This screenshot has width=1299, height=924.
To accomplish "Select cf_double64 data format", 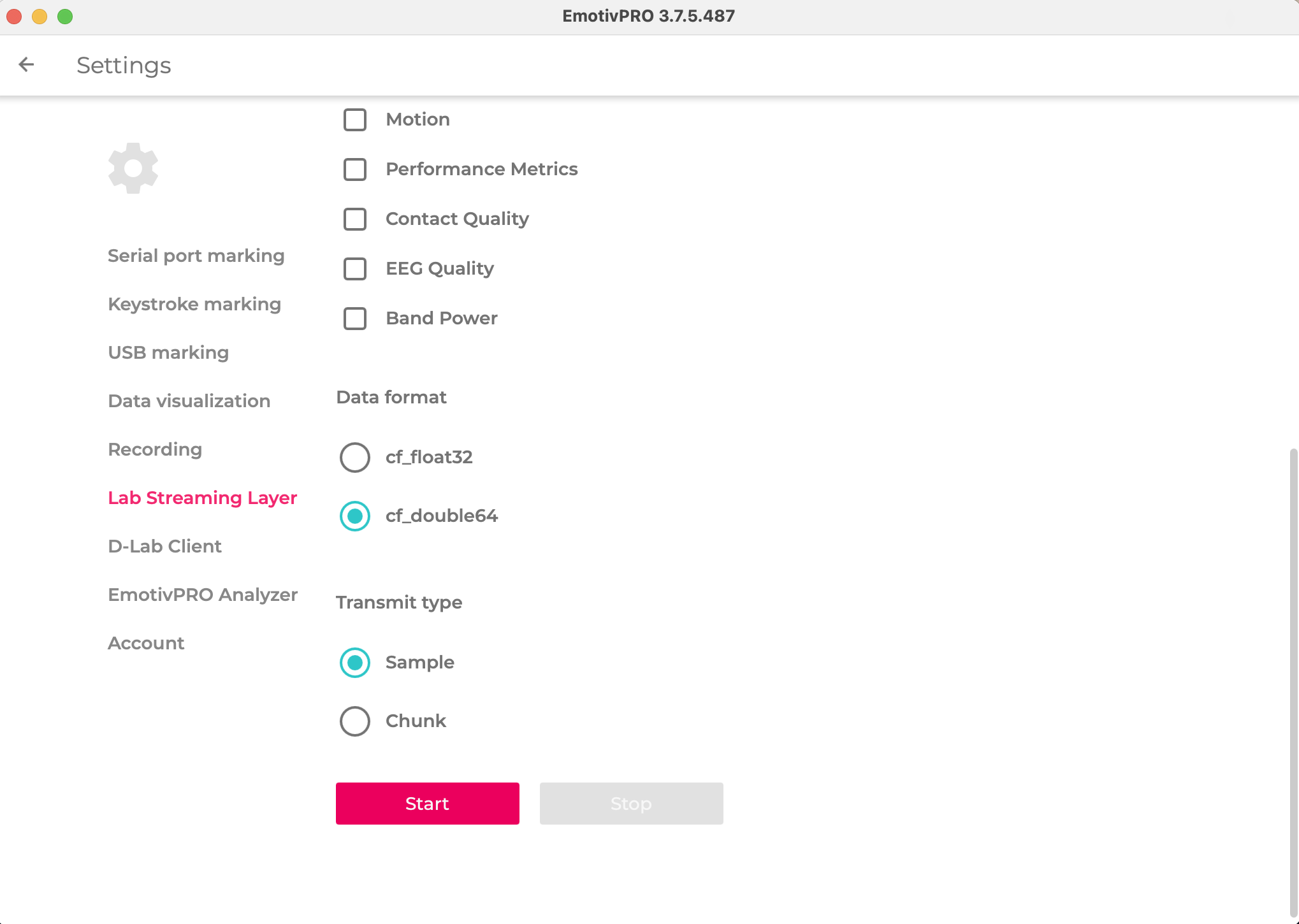I will click(354, 516).
